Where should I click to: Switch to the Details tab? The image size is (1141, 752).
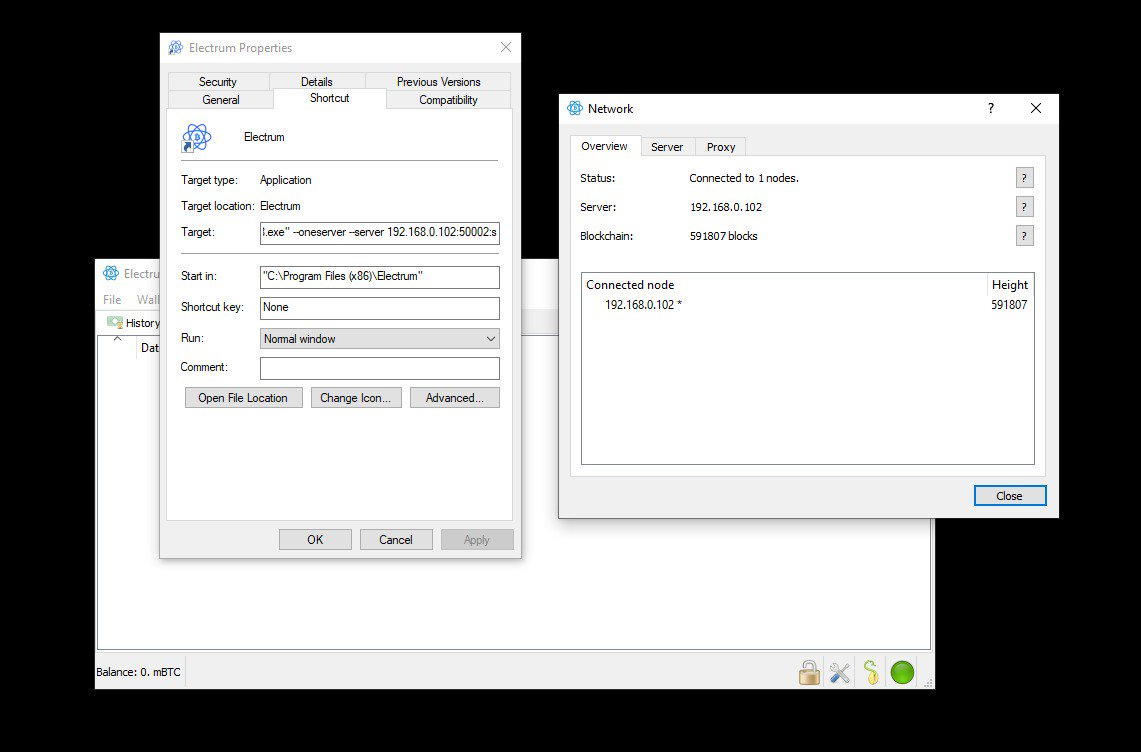pos(317,82)
